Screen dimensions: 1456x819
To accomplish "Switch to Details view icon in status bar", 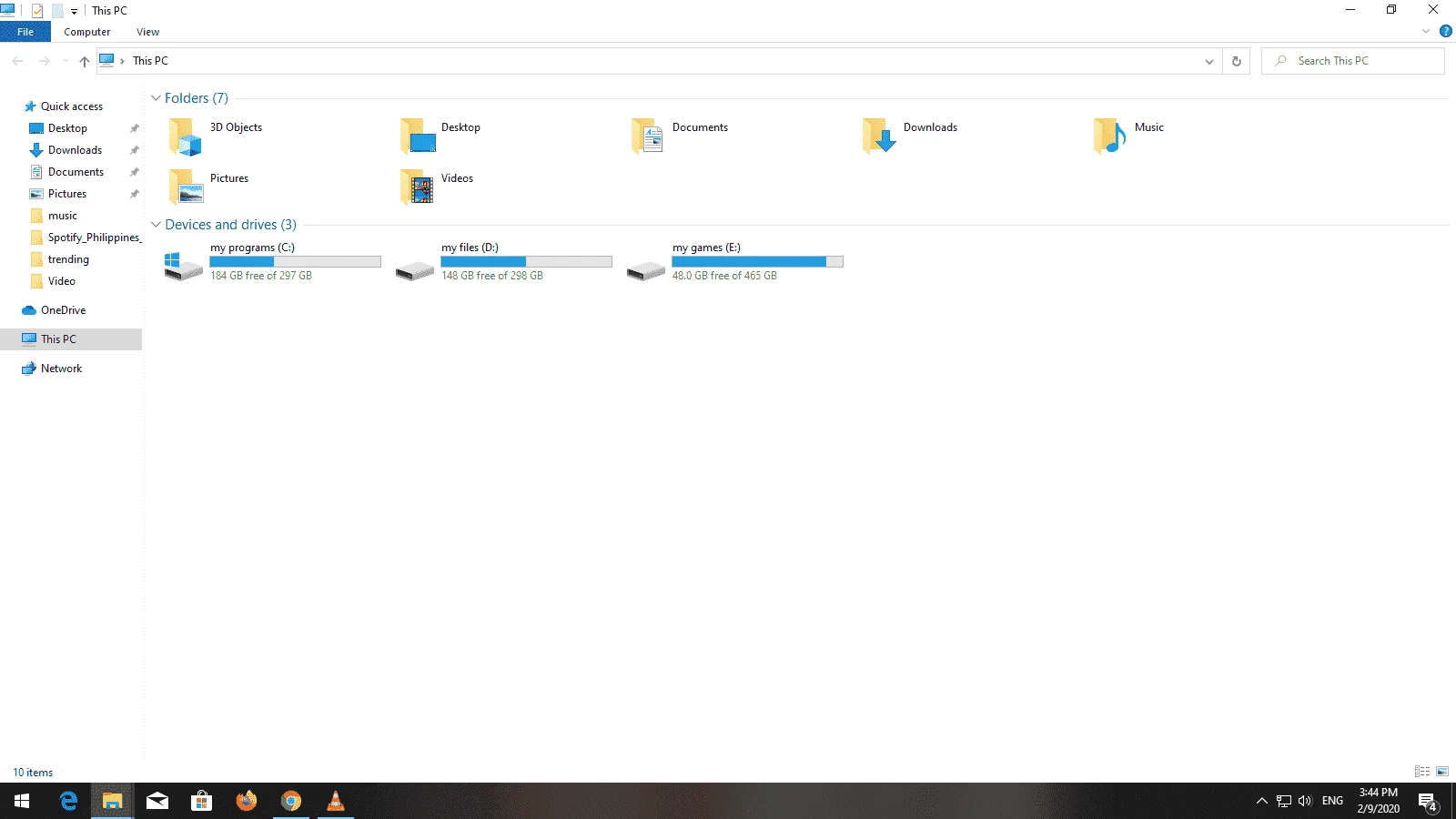I will 1422,772.
